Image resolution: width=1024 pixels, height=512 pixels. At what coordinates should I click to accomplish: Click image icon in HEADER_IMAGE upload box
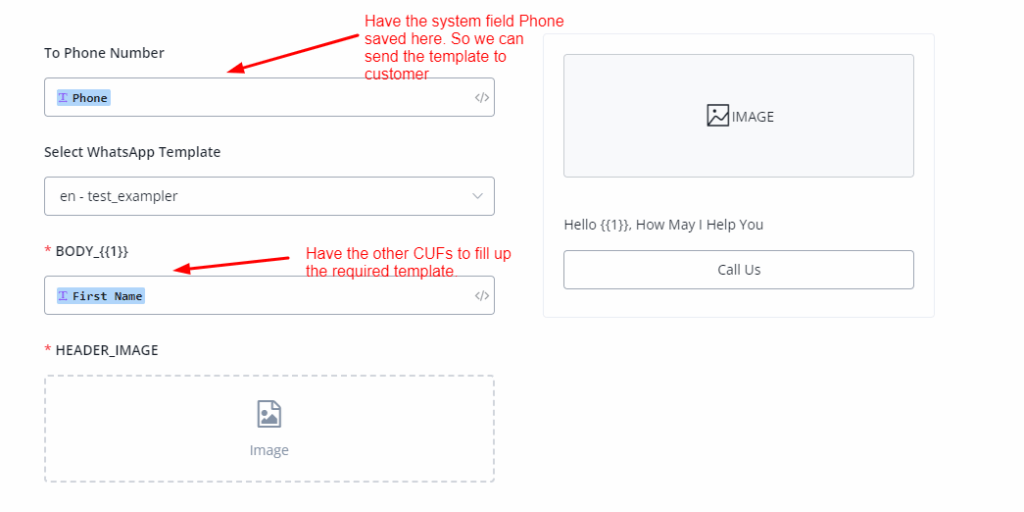[269, 414]
